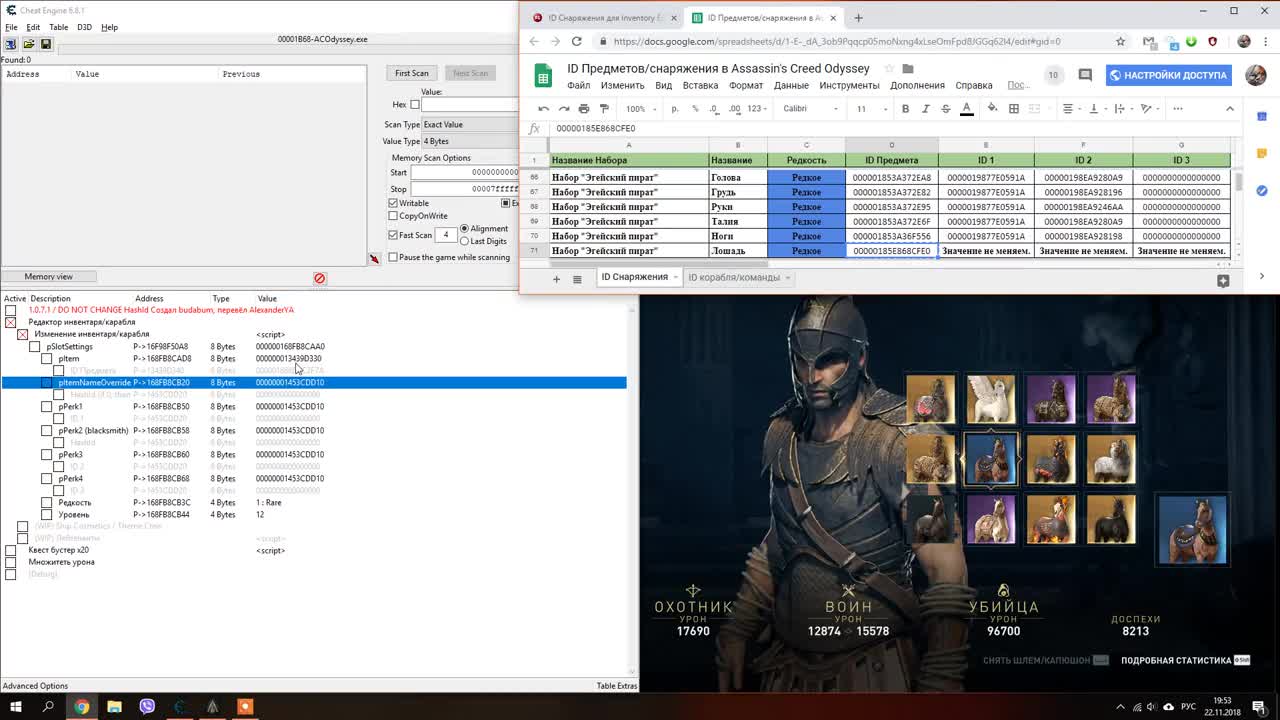
Task: Check Pause the game while scanning
Action: coord(393,257)
